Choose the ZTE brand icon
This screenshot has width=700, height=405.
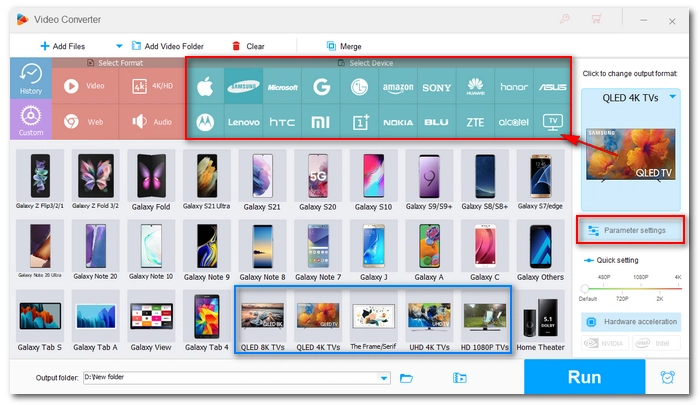pyautogui.click(x=475, y=121)
